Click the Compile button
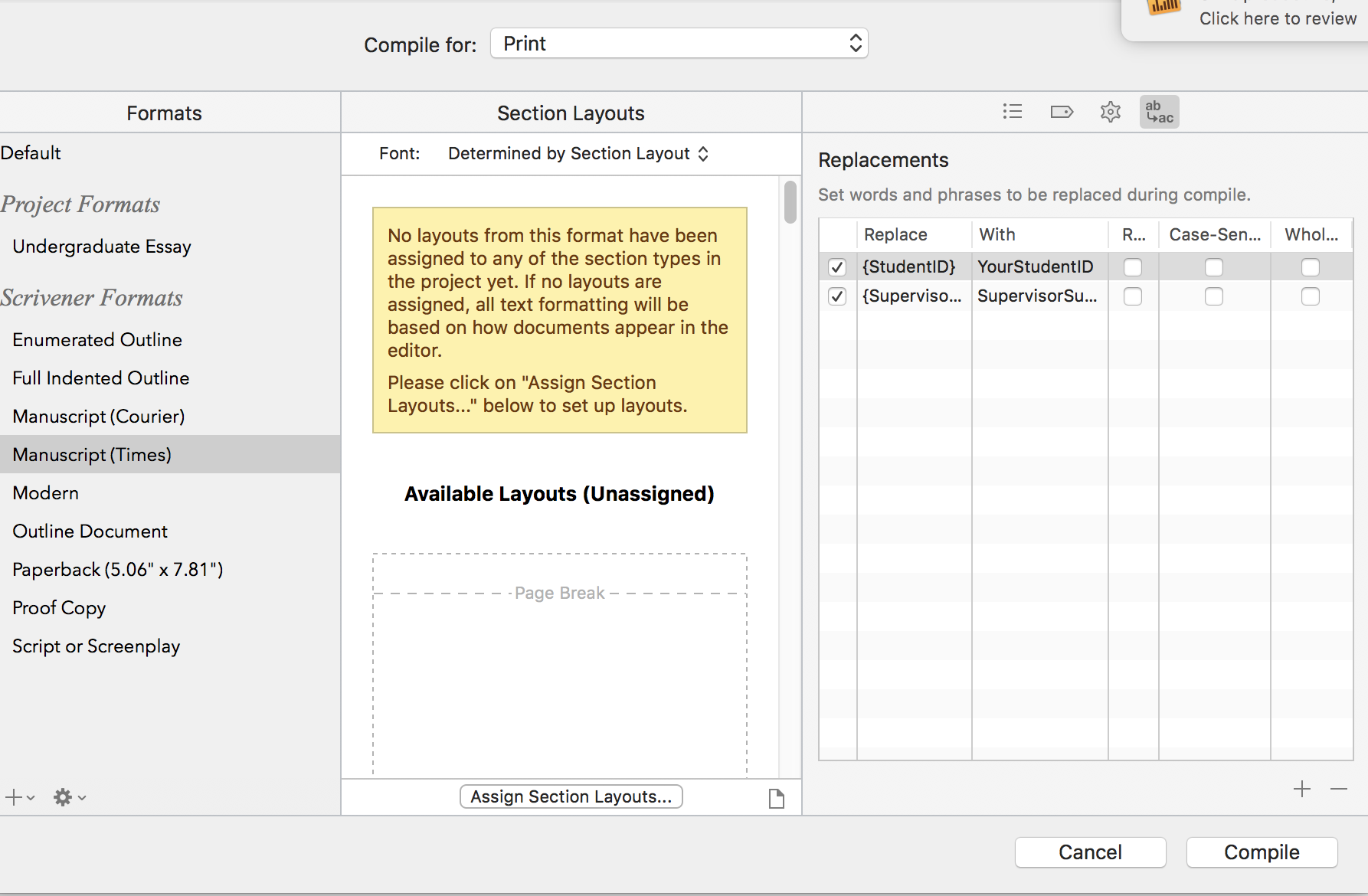1368x896 pixels. [x=1262, y=852]
